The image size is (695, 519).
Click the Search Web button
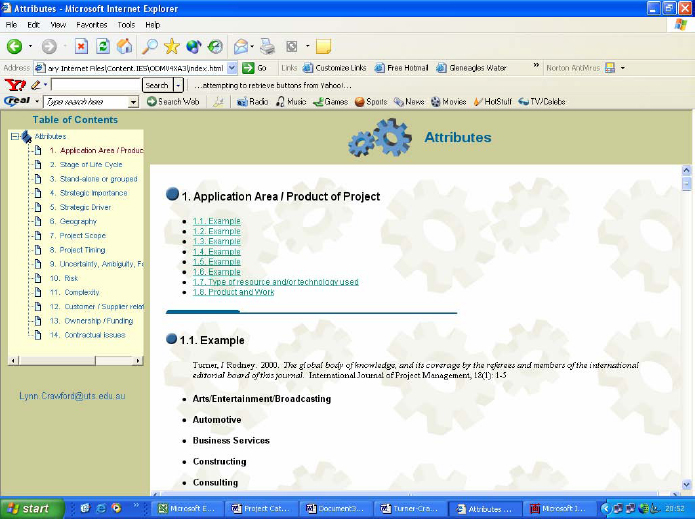click(173, 101)
